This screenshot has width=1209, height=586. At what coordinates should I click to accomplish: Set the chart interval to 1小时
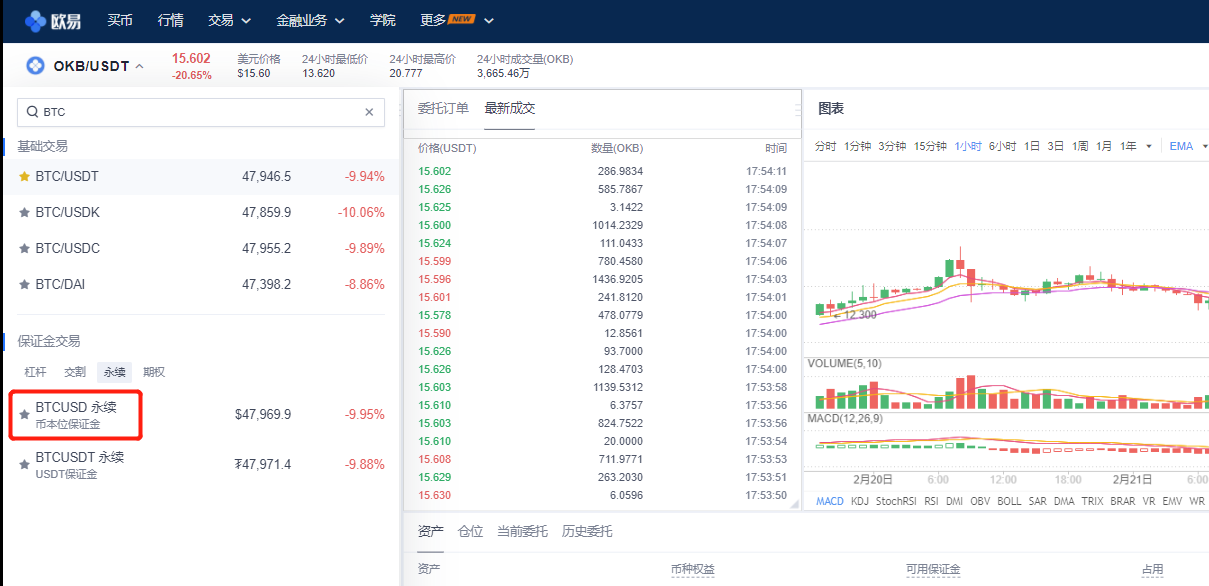pyautogui.click(x=968, y=146)
